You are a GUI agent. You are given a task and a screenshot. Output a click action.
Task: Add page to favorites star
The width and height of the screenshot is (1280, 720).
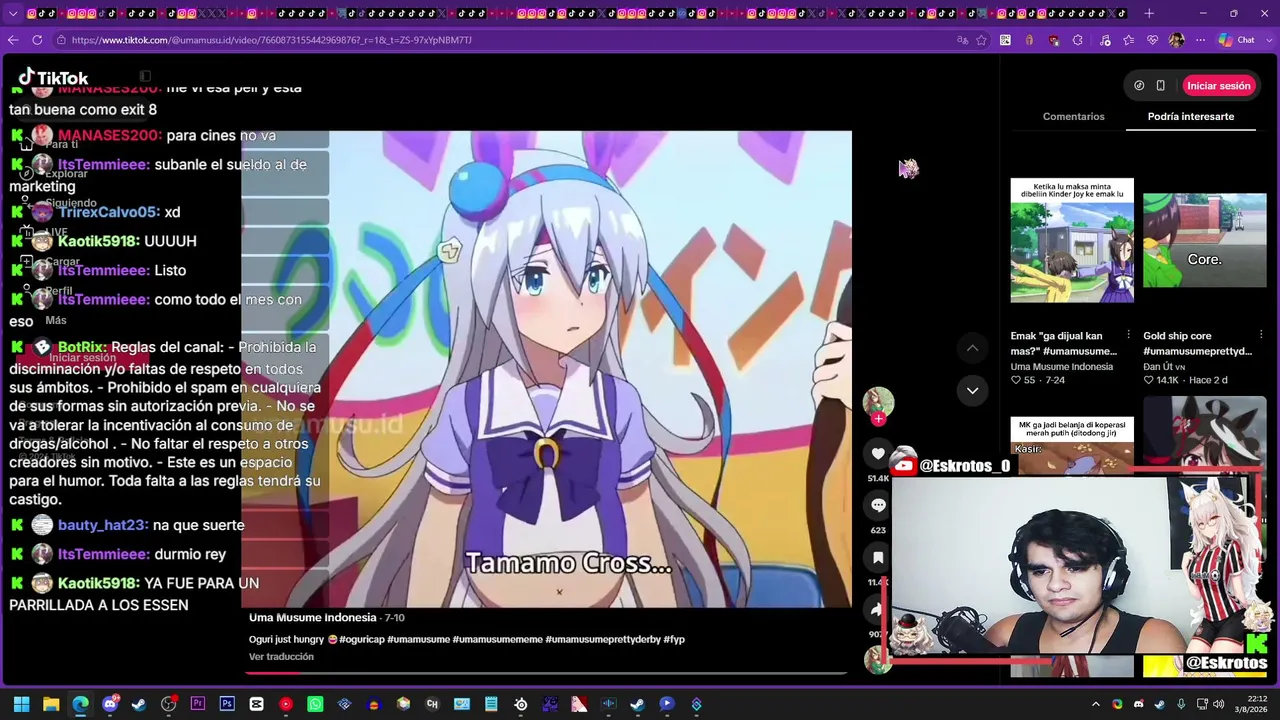tap(981, 40)
